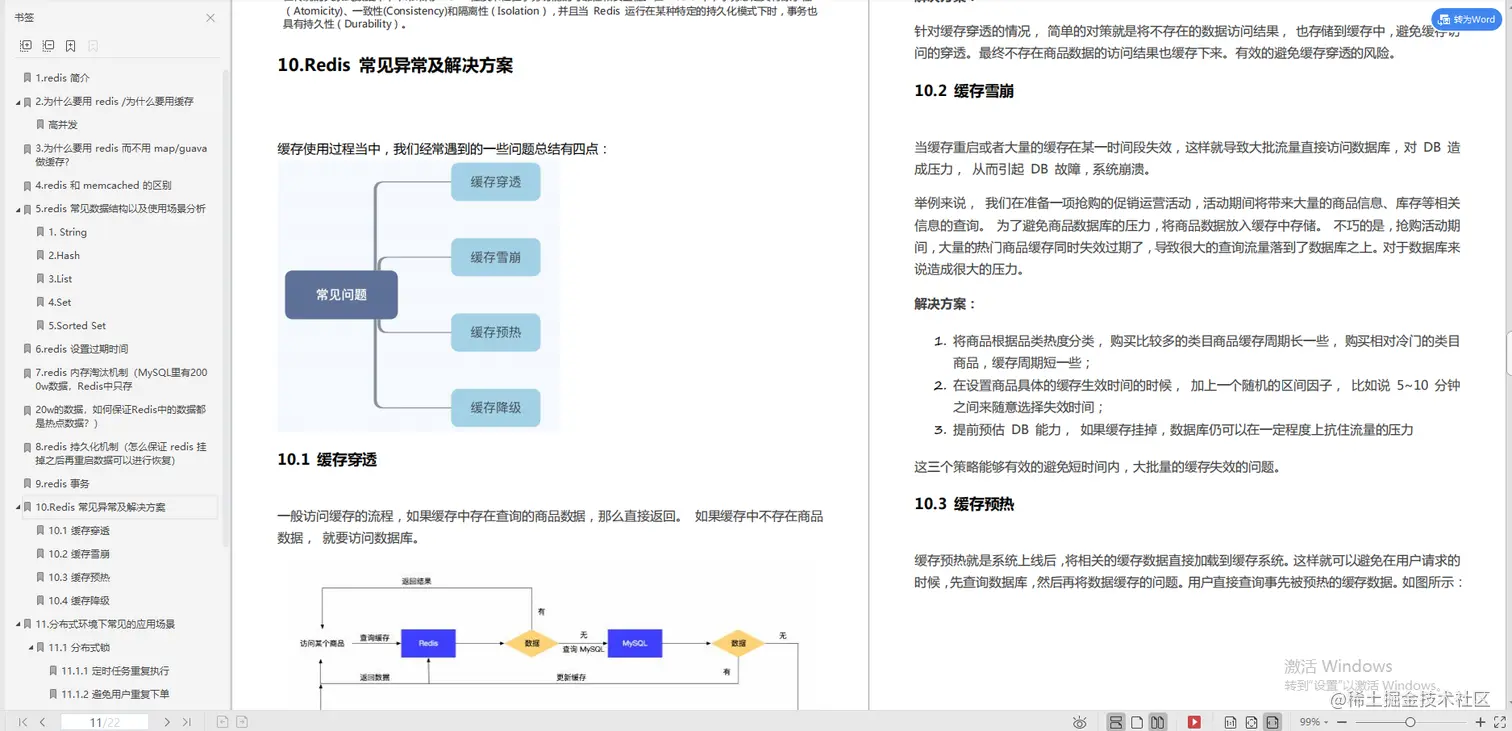The width and height of the screenshot is (1512, 731).
Task: Toggle continuous scrolling page layout
Action: [1117, 721]
